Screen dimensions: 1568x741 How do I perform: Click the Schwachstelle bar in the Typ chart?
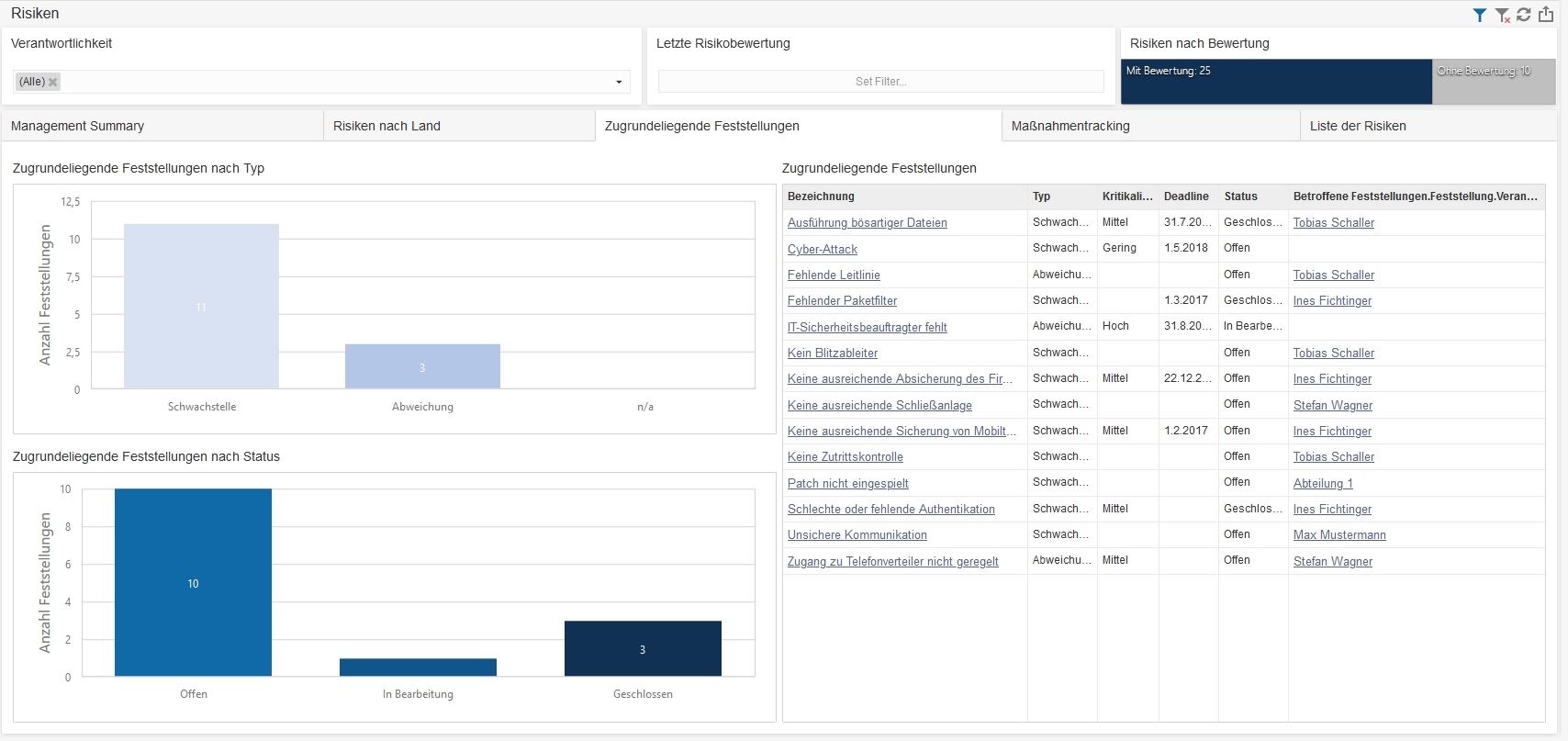tap(201, 306)
